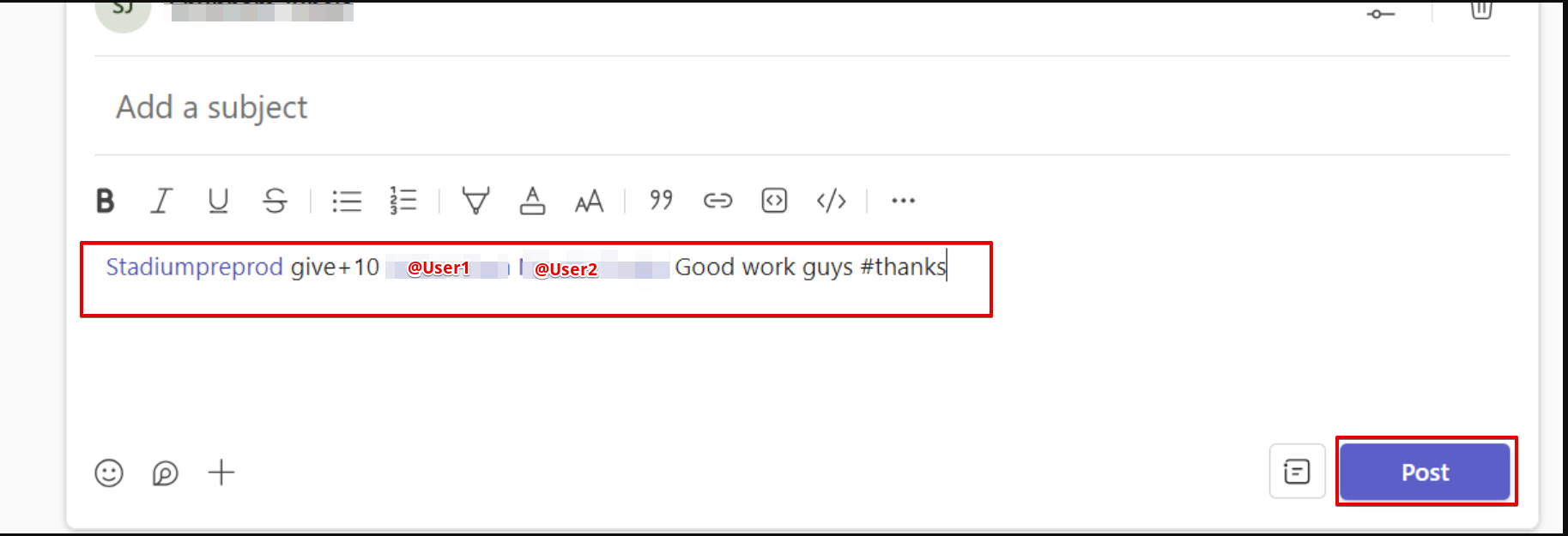Insert a quote block
Screen dimensions: 1568x536
click(x=661, y=200)
